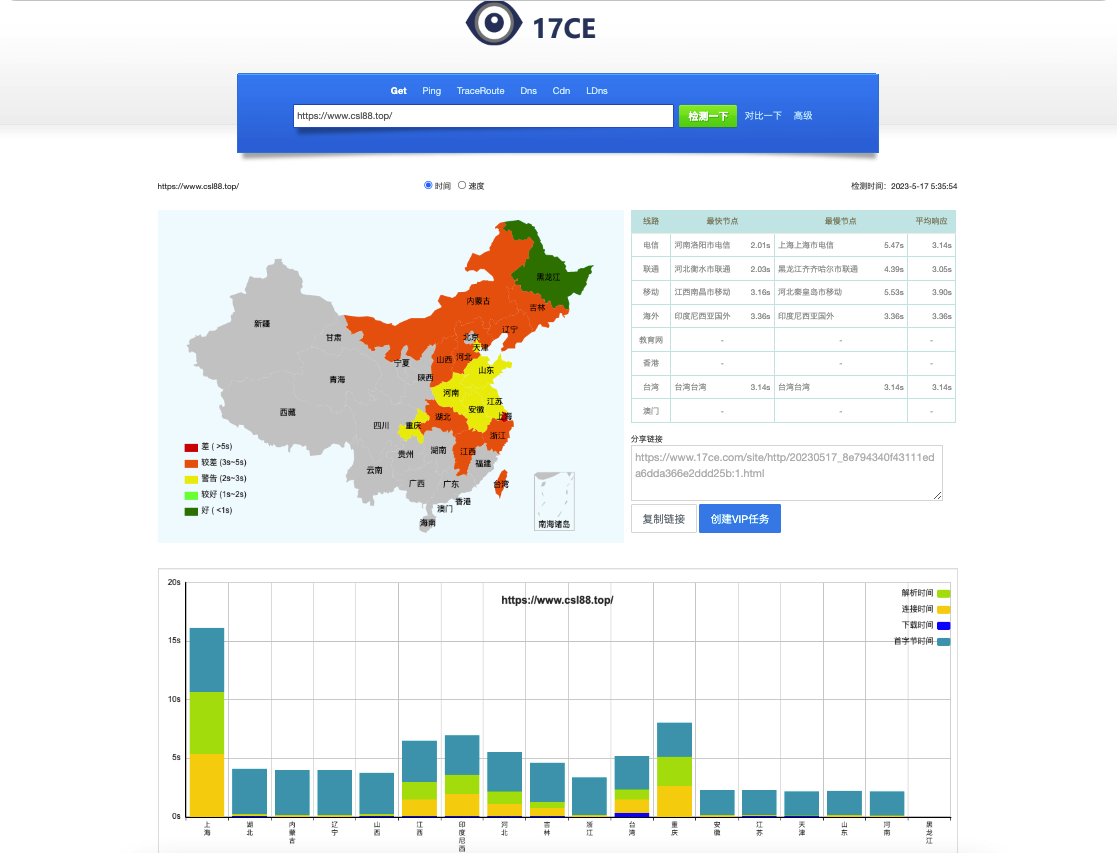Click 新疆 region on the map

pos(261,324)
